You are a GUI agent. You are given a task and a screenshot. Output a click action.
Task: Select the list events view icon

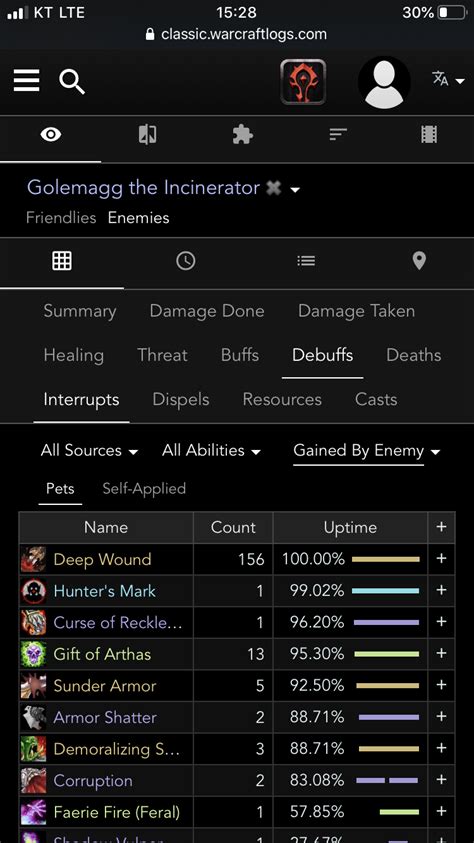point(306,261)
